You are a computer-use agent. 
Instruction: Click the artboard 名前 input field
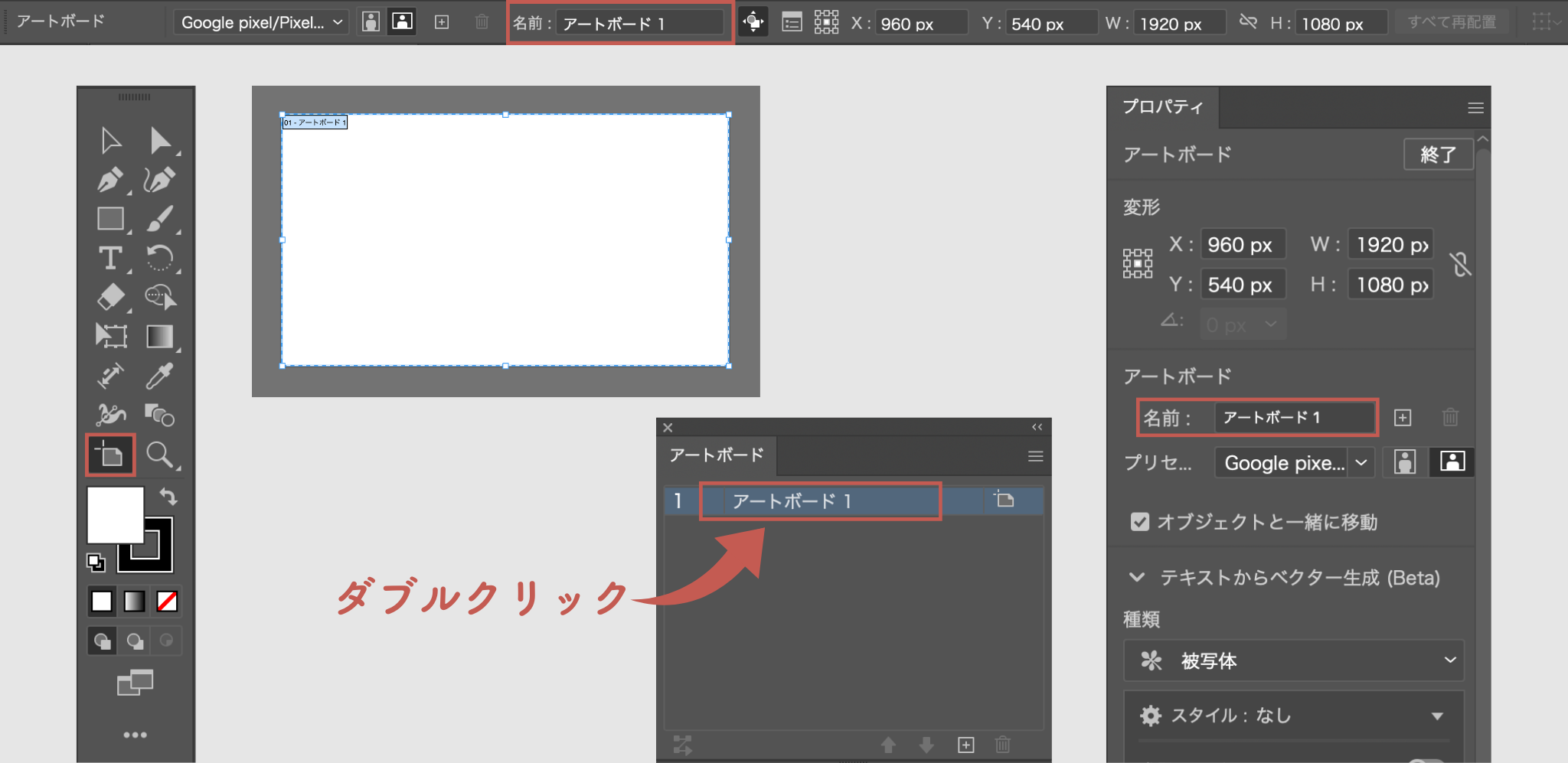pos(1293,417)
